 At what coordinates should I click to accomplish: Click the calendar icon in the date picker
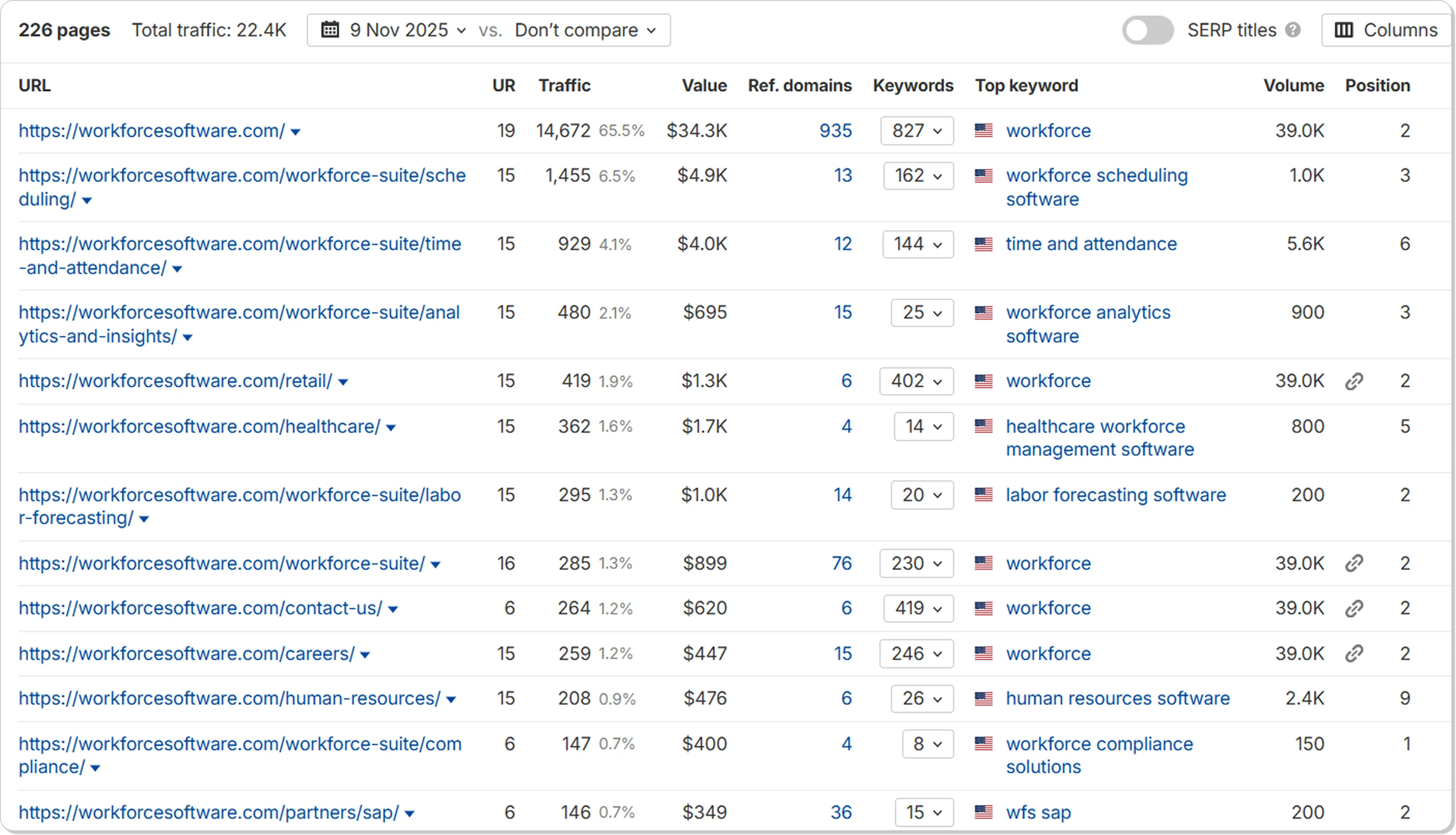tap(330, 30)
